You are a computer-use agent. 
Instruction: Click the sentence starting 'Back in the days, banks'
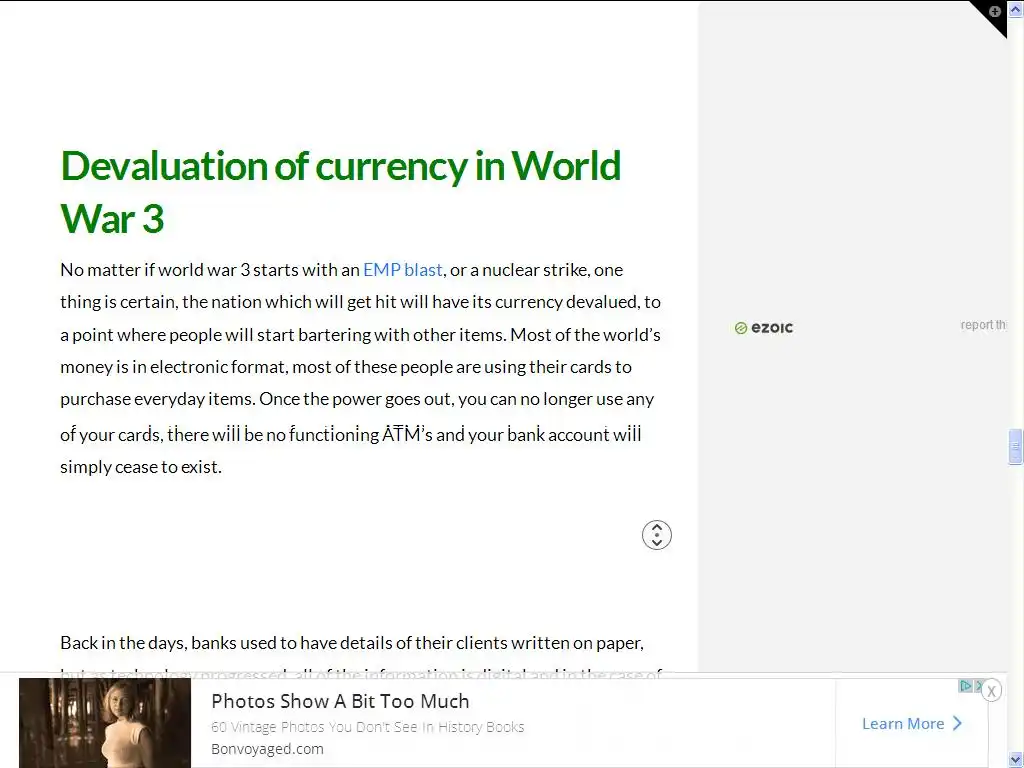352,643
